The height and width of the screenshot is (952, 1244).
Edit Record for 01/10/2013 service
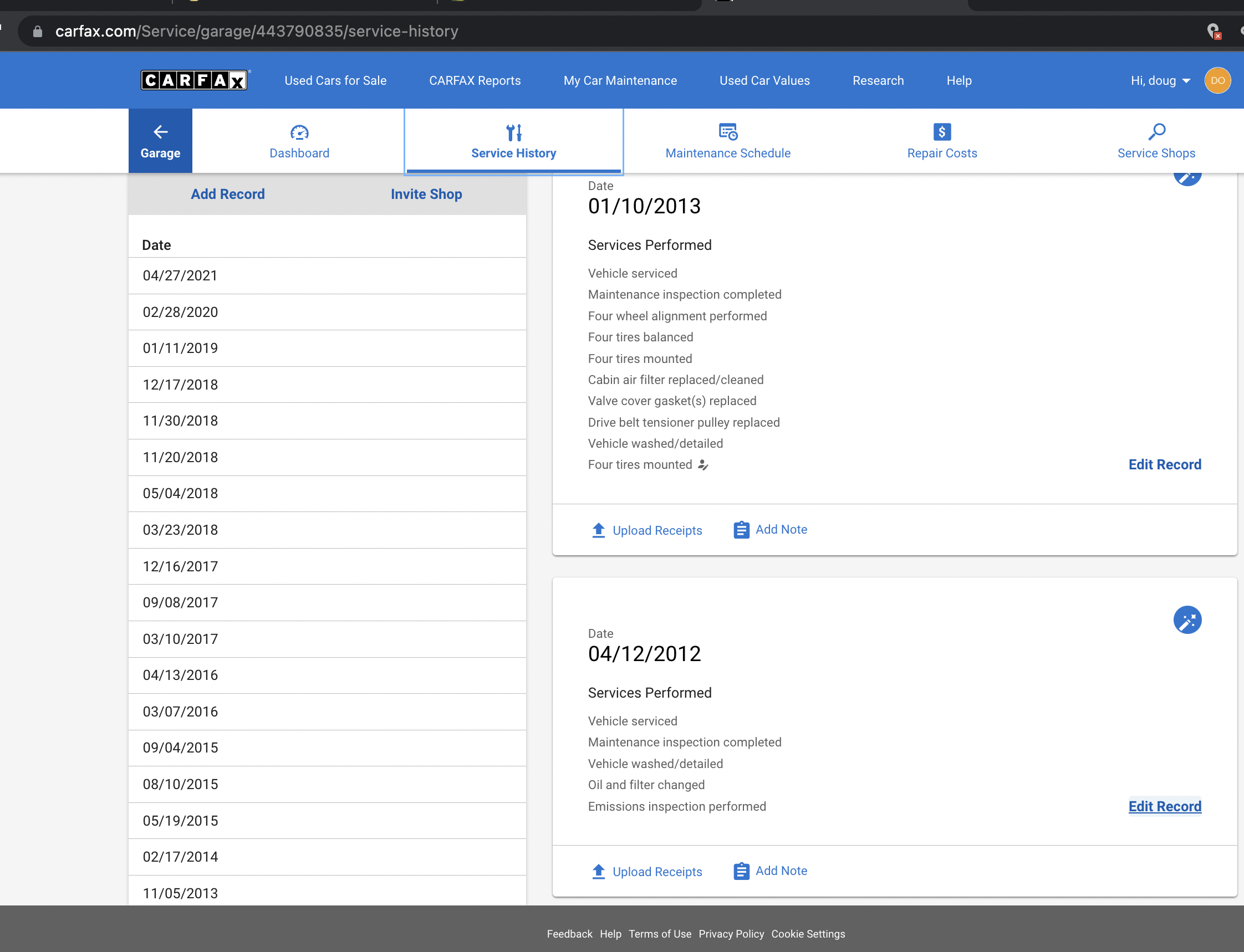click(x=1165, y=465)
